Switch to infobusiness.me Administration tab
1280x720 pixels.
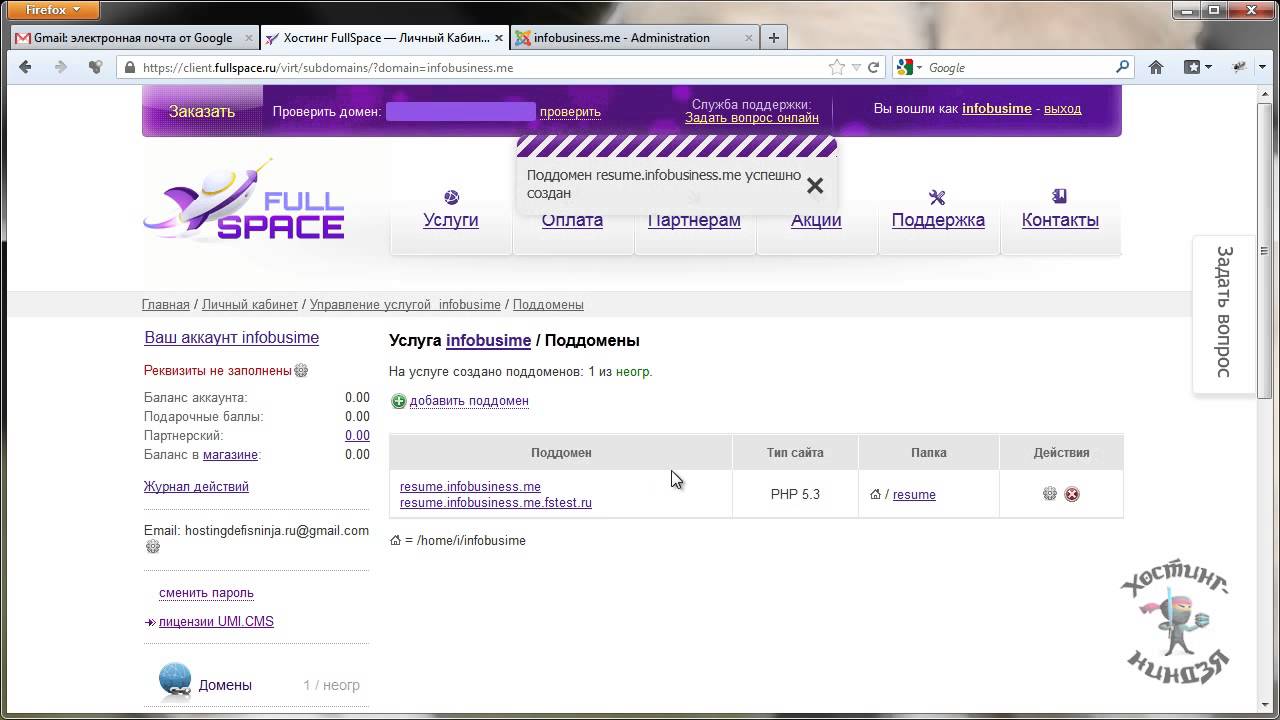(x=634, y=38)
